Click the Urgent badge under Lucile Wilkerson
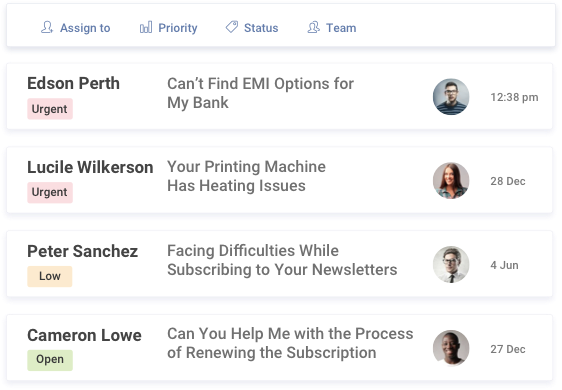The image size is (562, 390). point(50,192)
